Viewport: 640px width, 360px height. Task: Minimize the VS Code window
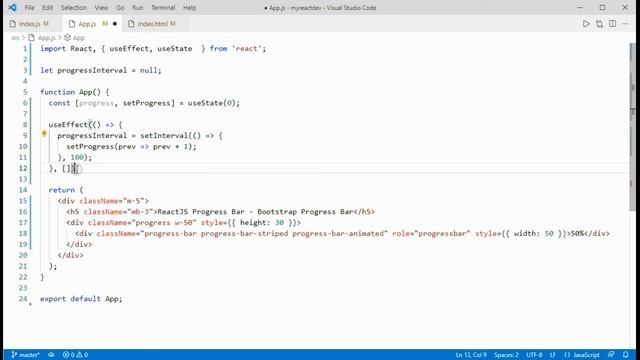click(x=580, y=7)
